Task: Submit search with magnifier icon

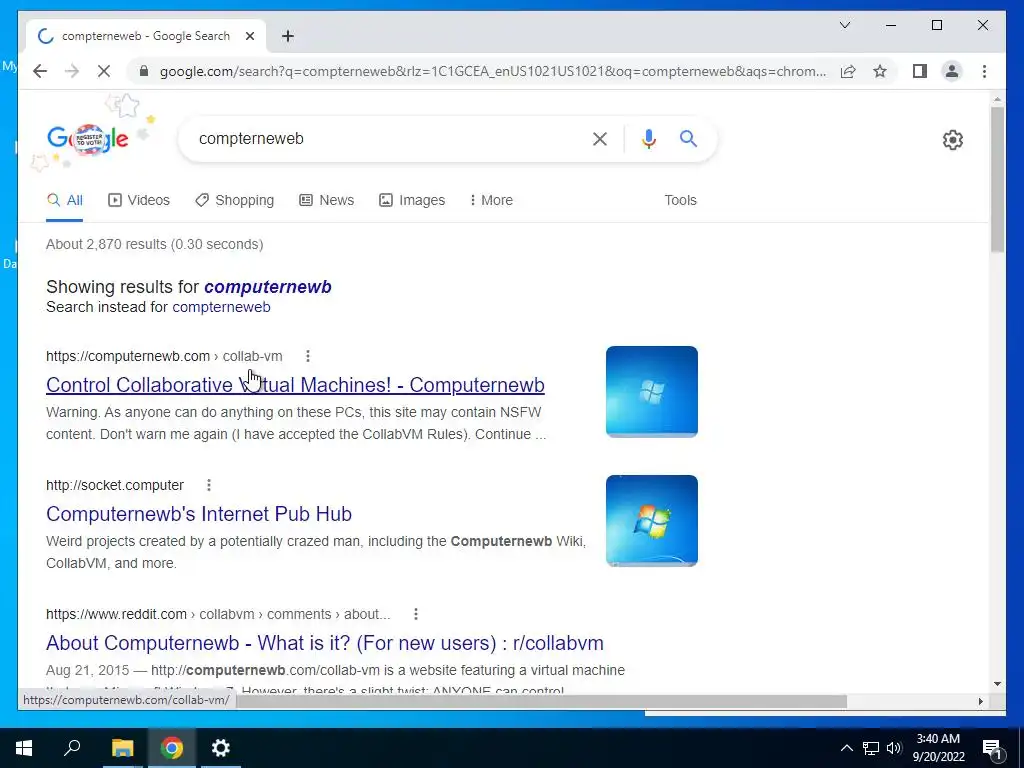Action: click(688, 138)
